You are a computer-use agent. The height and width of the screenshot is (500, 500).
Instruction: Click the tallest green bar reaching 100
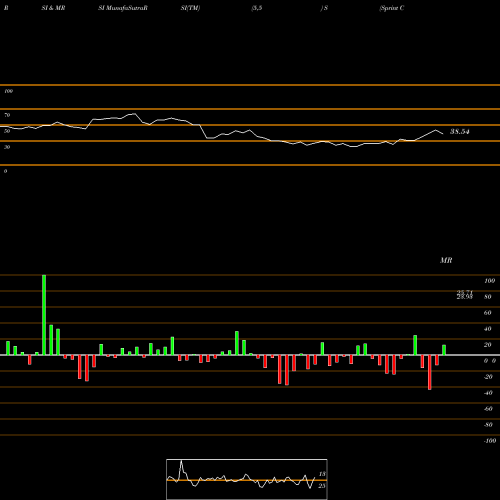(x=44, y=315)
